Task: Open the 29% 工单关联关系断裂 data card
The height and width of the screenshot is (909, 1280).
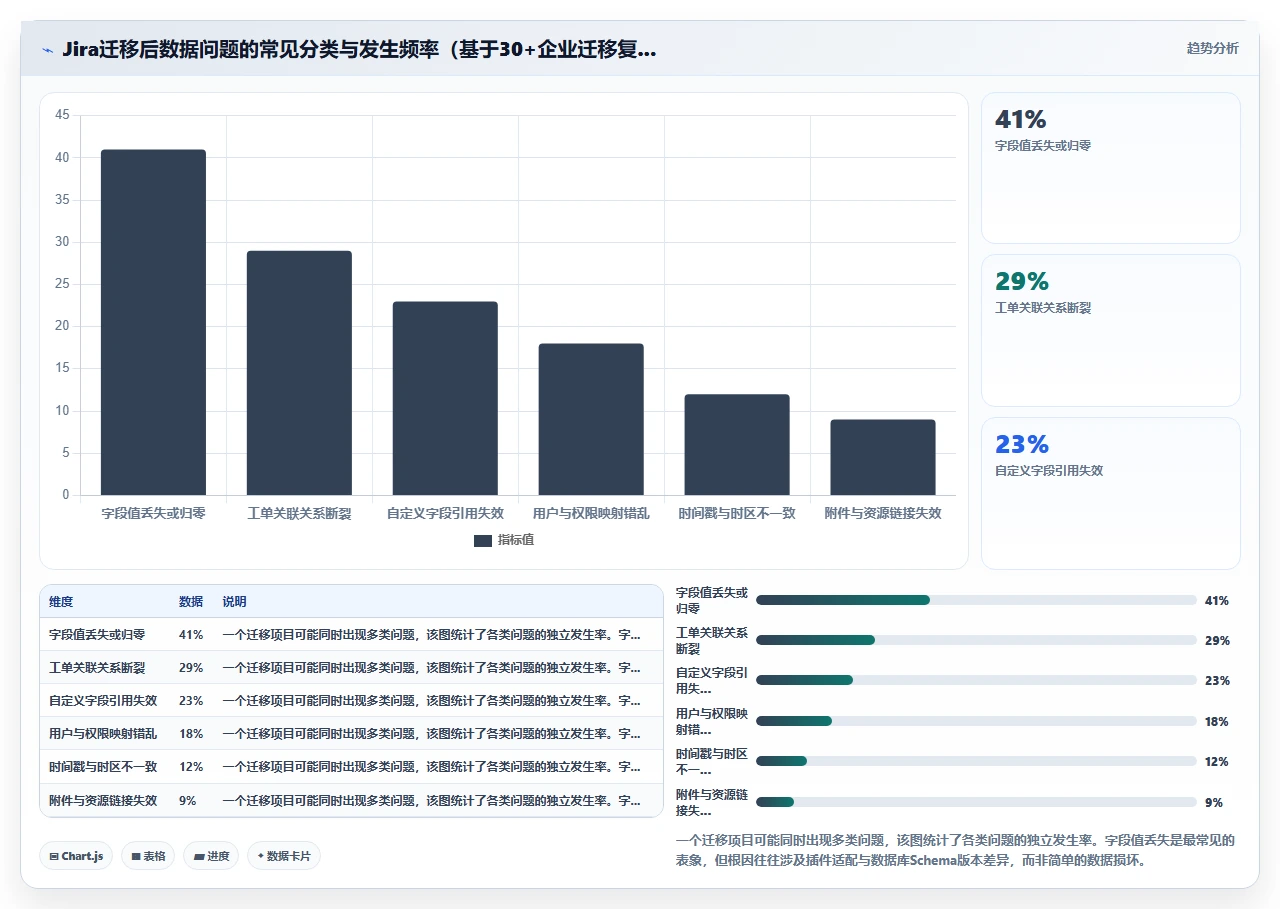Action: coord(1111,330)
